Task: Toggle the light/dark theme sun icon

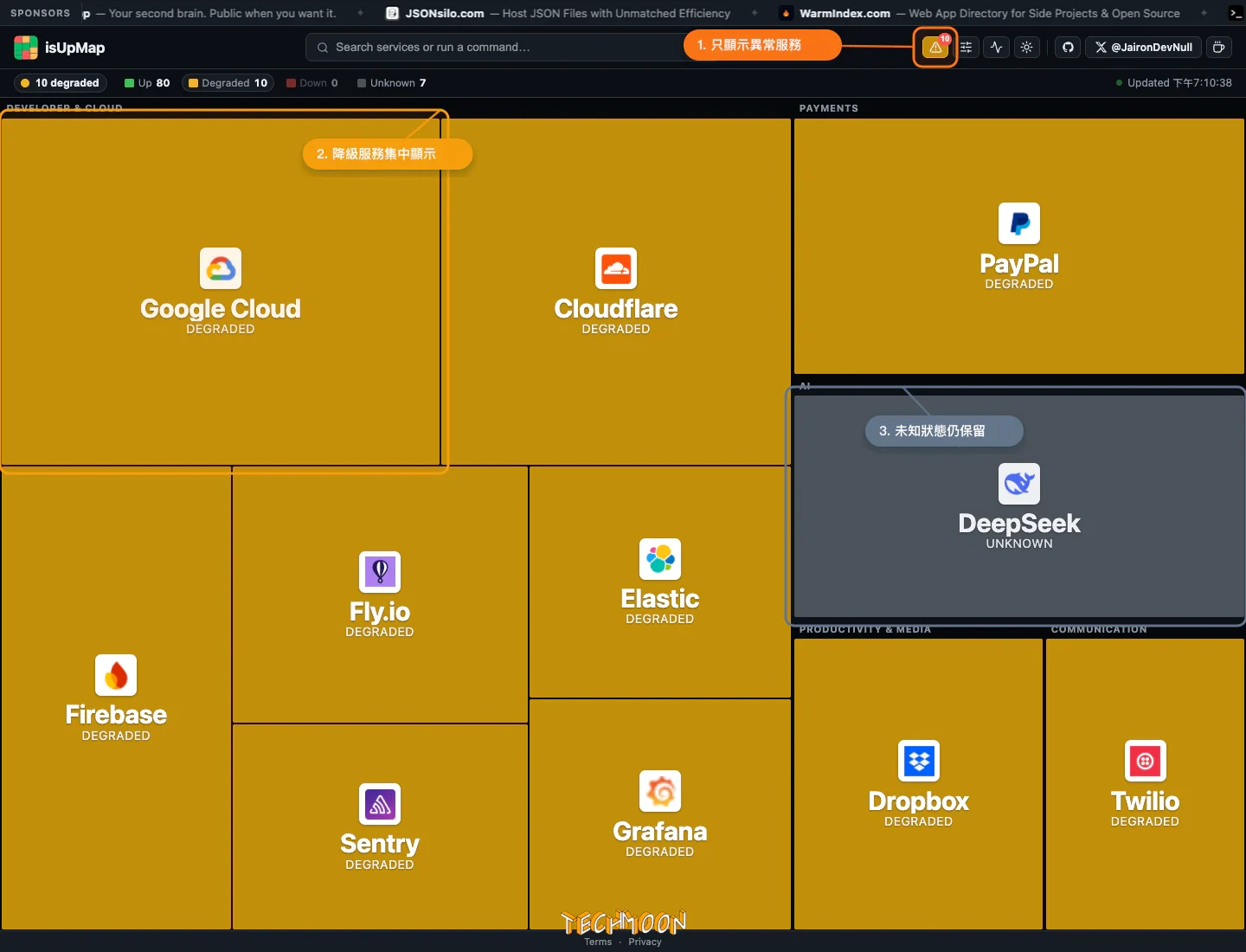Action: pos(1027,48)
